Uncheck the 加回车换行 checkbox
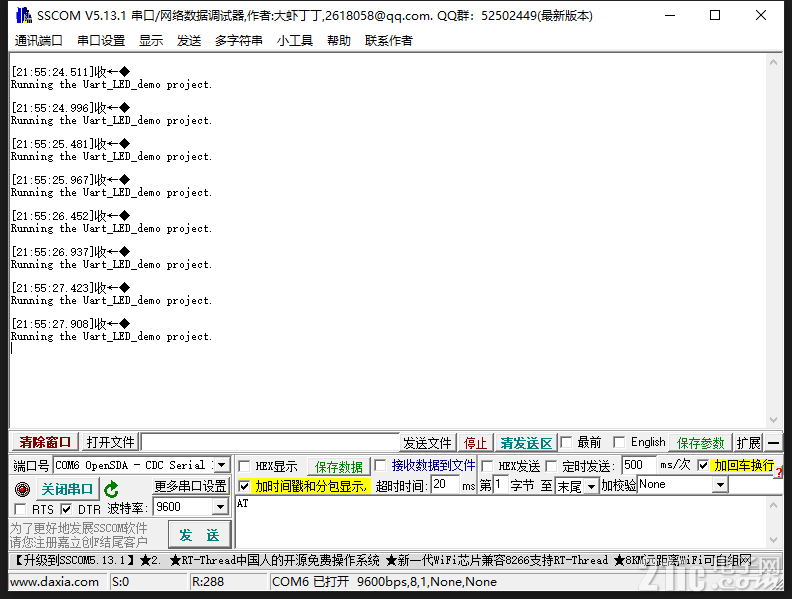This screenshot has width=792, height=599. pos(703,465)
